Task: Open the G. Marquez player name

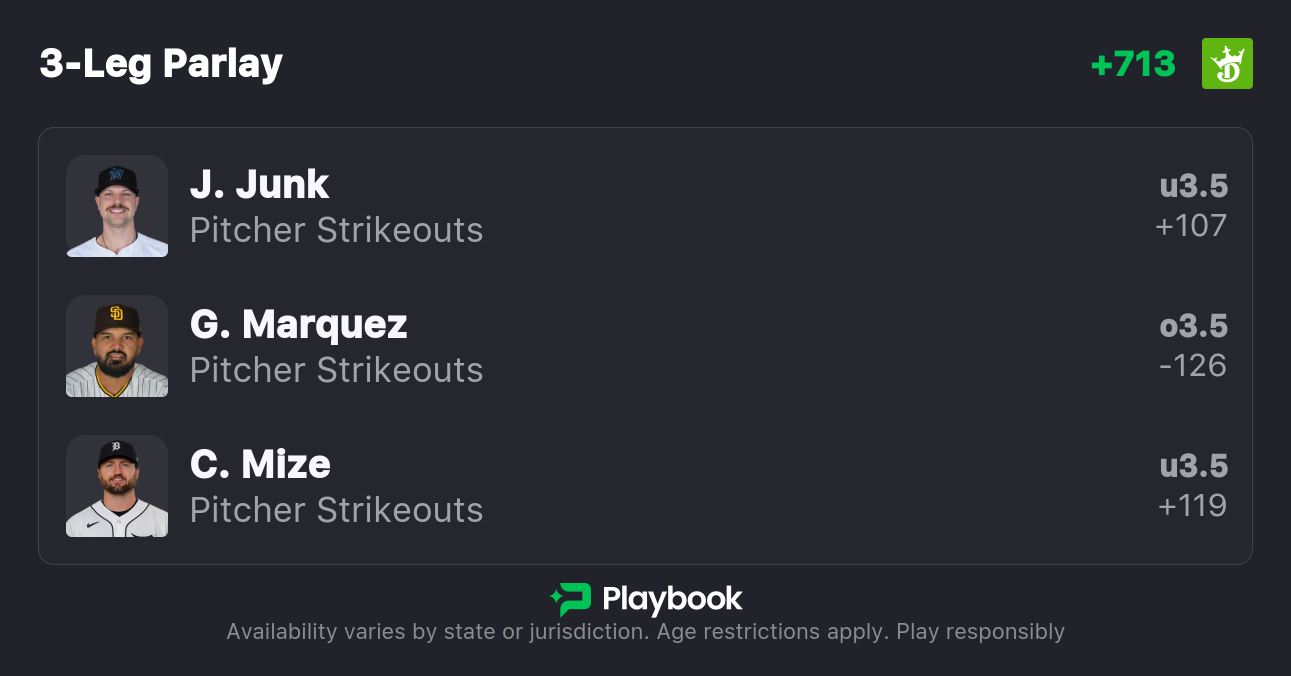Action: point(298,324)
